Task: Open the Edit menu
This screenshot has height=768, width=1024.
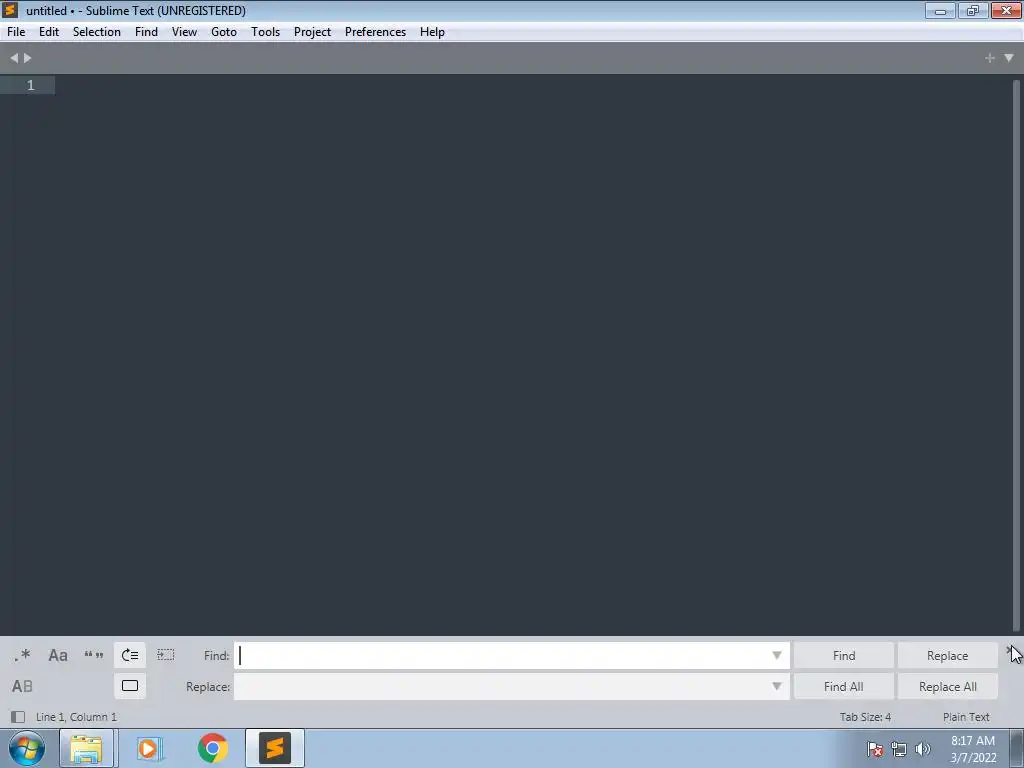Action: [x=49, y=32]
